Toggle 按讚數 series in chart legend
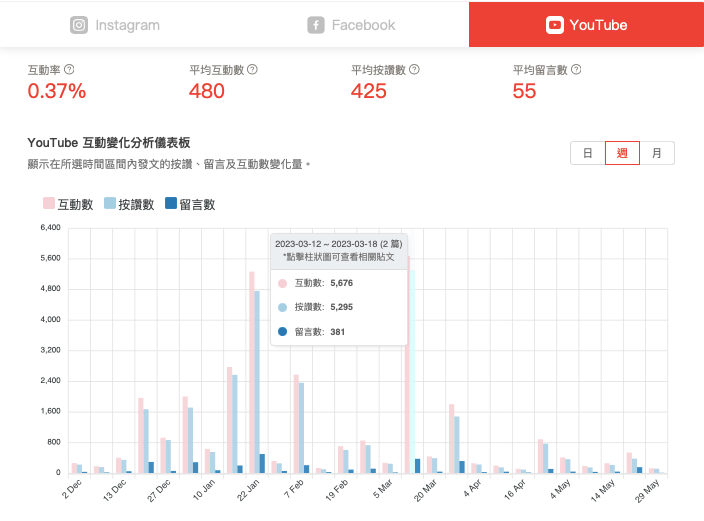 [129, 204]
